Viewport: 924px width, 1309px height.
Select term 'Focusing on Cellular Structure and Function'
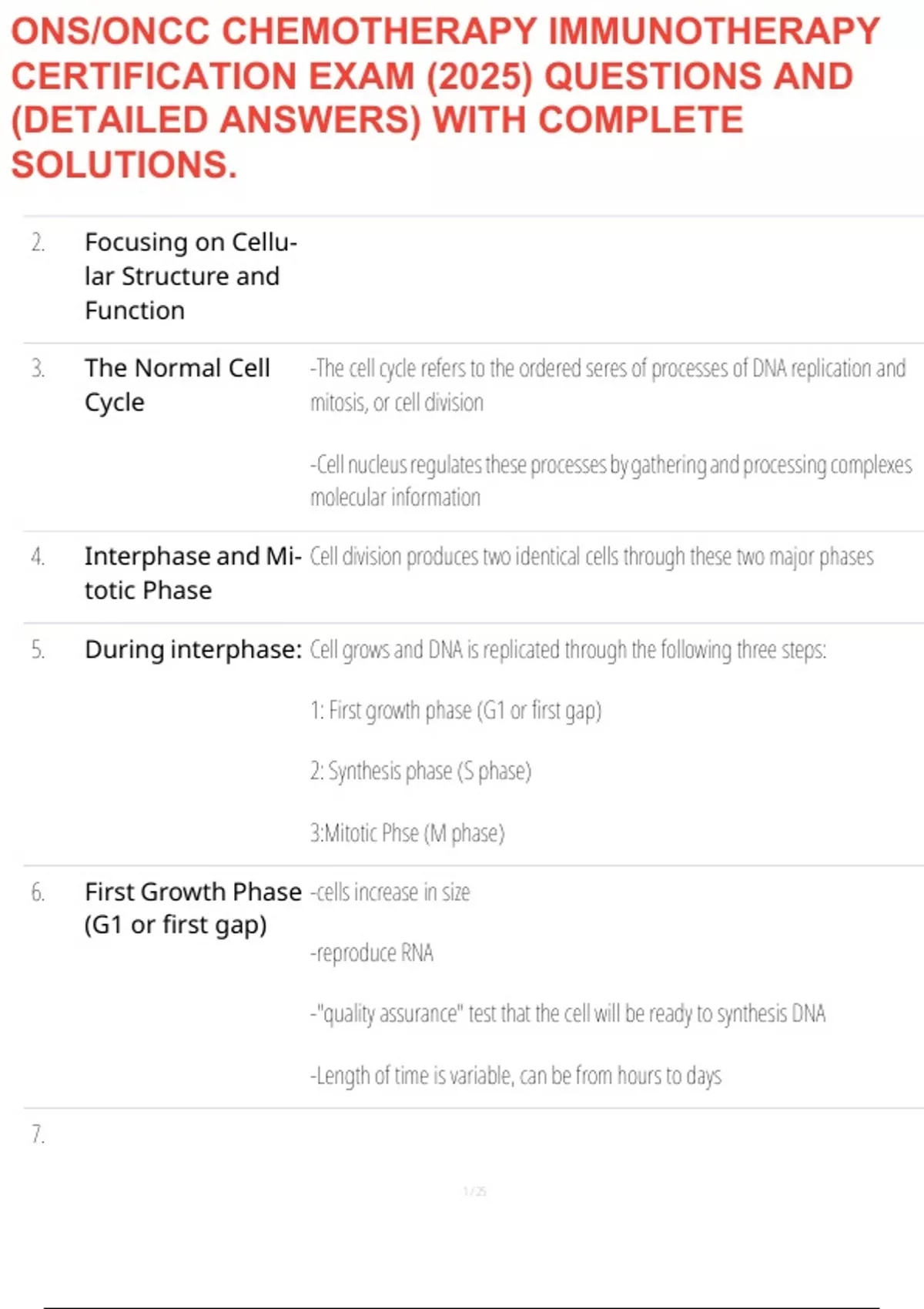point(191,276)
